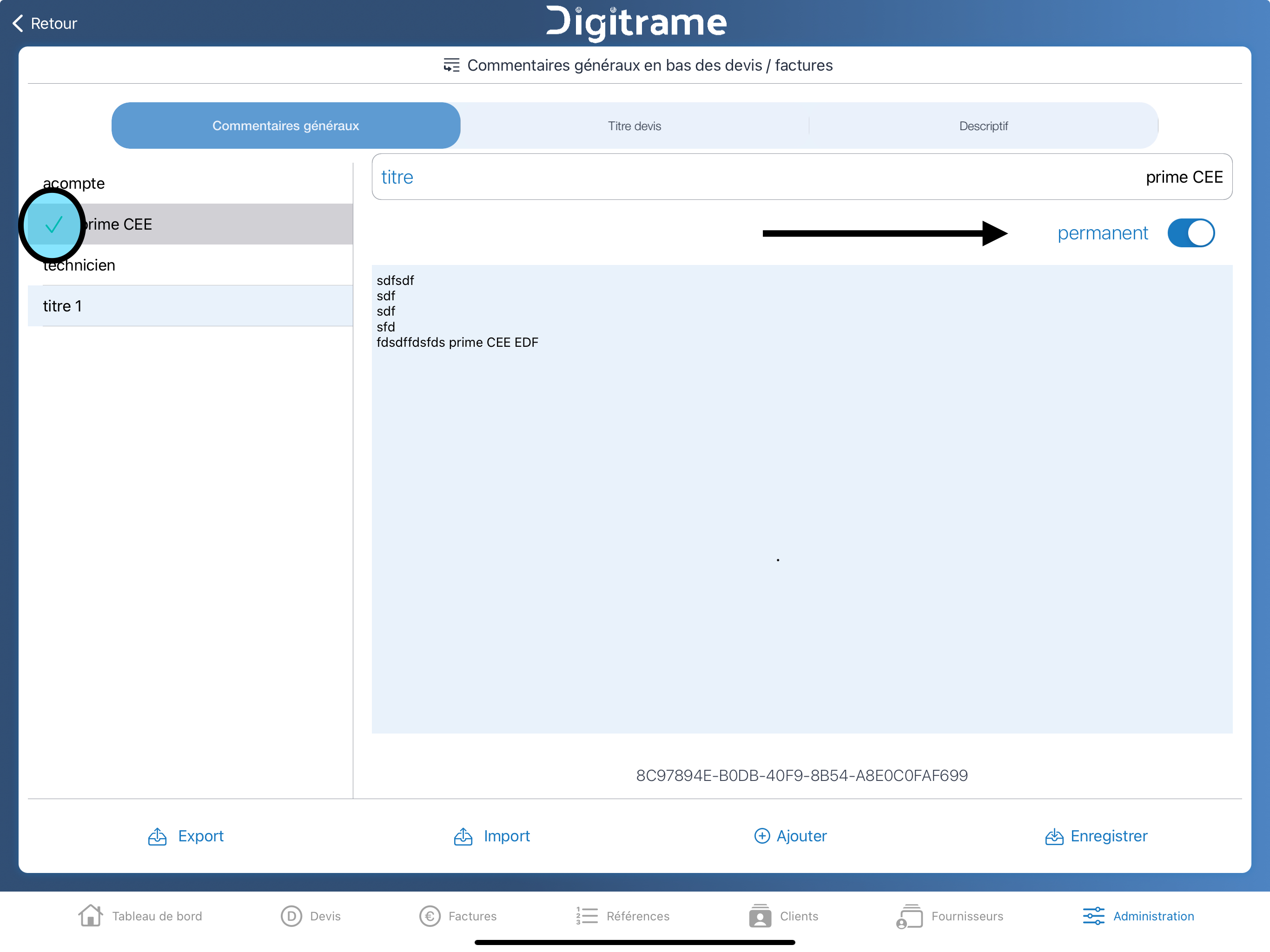Open Devis D-circle icon

(291, 916)
